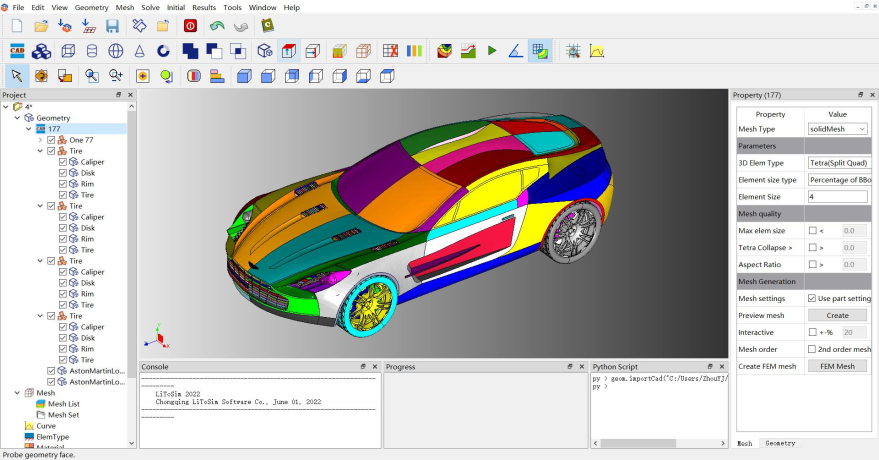Viewport: 879px width, 460px height.
Task: Click the green Undo arrow icon
Action: tap(217, 26)
